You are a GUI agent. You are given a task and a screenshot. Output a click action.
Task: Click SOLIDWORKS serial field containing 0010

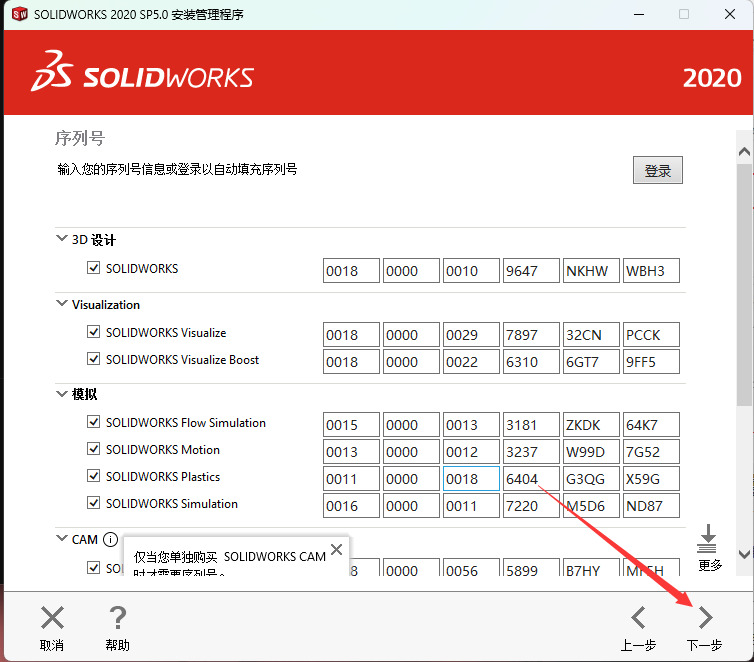(x=471, y=271)
